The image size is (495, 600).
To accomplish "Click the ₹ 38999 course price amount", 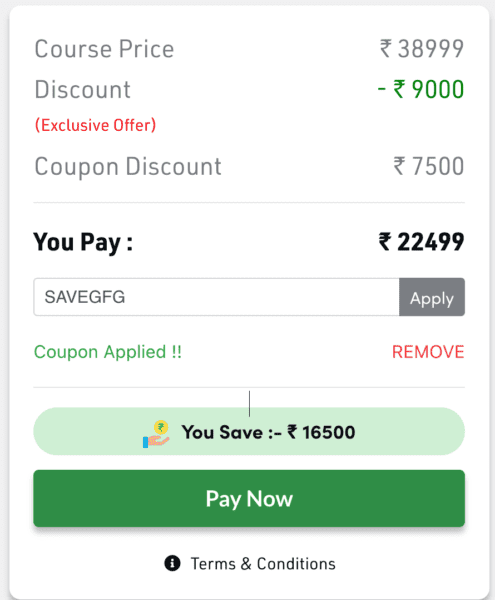I will [x=422, y=49].
